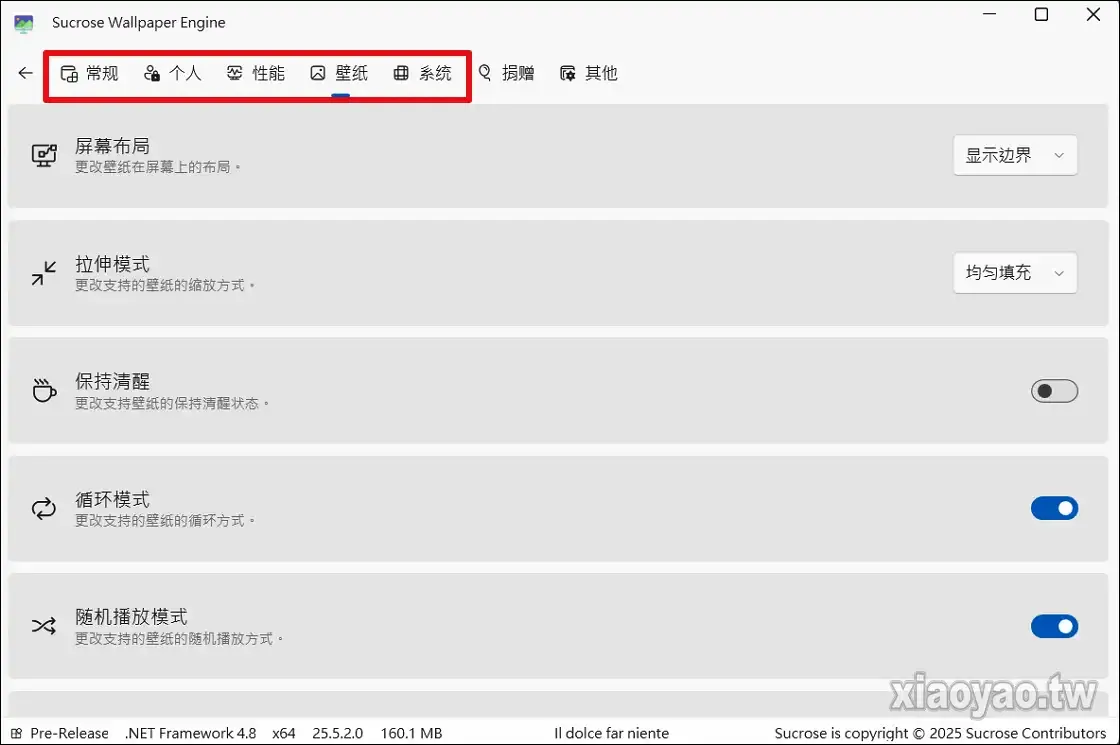1120x745 pixels.
Task: Click the Sucrose app icon in title bar
Action: (24, 24)
